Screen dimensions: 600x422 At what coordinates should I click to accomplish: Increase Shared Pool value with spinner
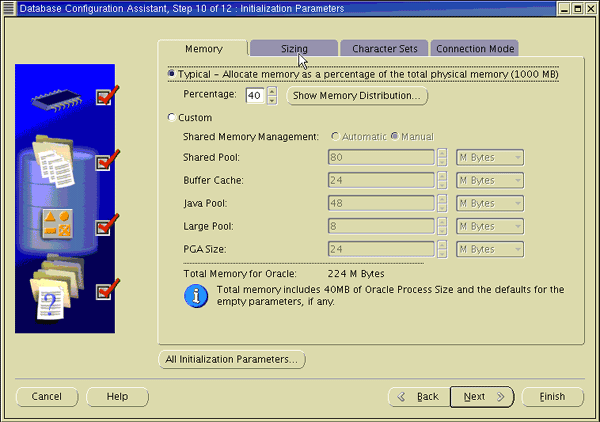[442, 153]
